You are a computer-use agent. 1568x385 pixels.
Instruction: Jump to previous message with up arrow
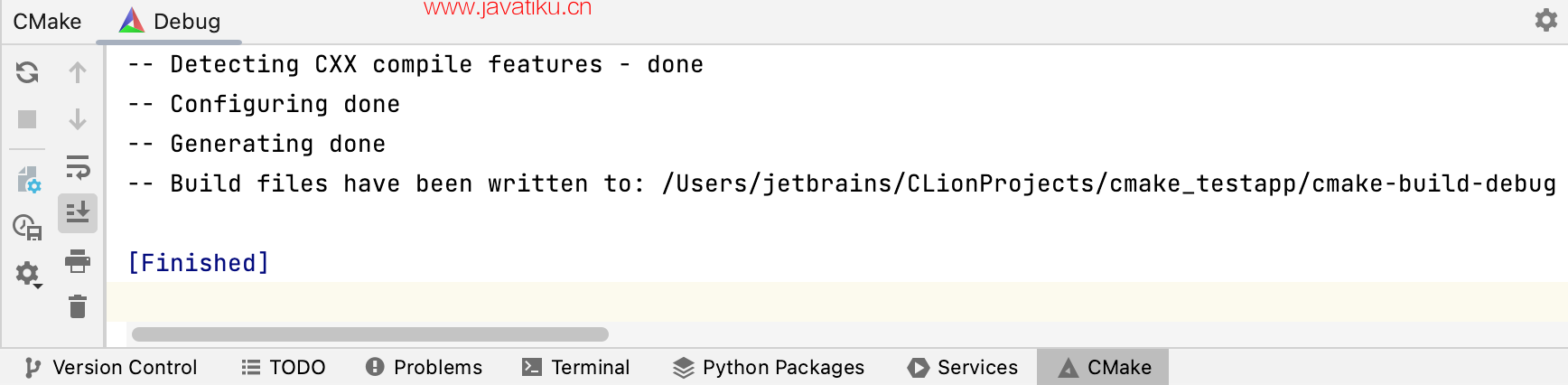point(78,72)
